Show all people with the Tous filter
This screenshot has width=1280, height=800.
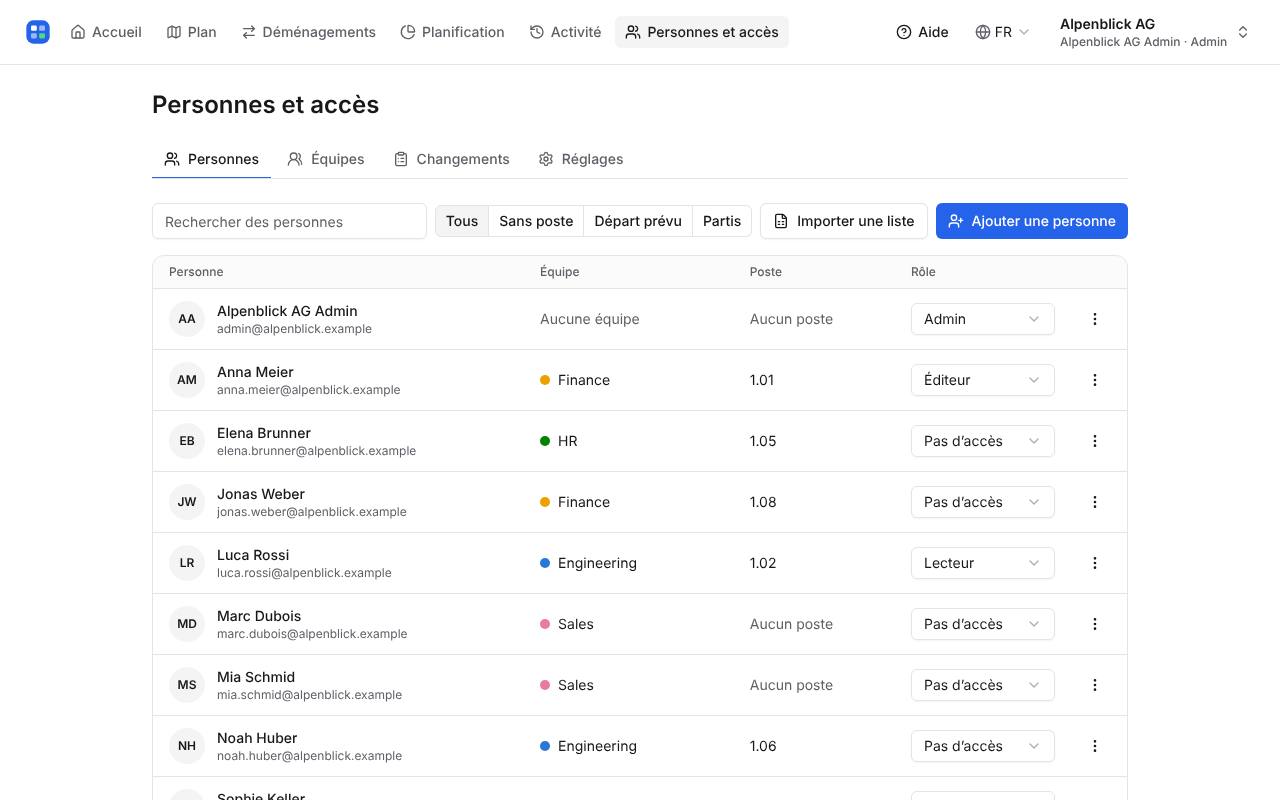pos(462,221)
